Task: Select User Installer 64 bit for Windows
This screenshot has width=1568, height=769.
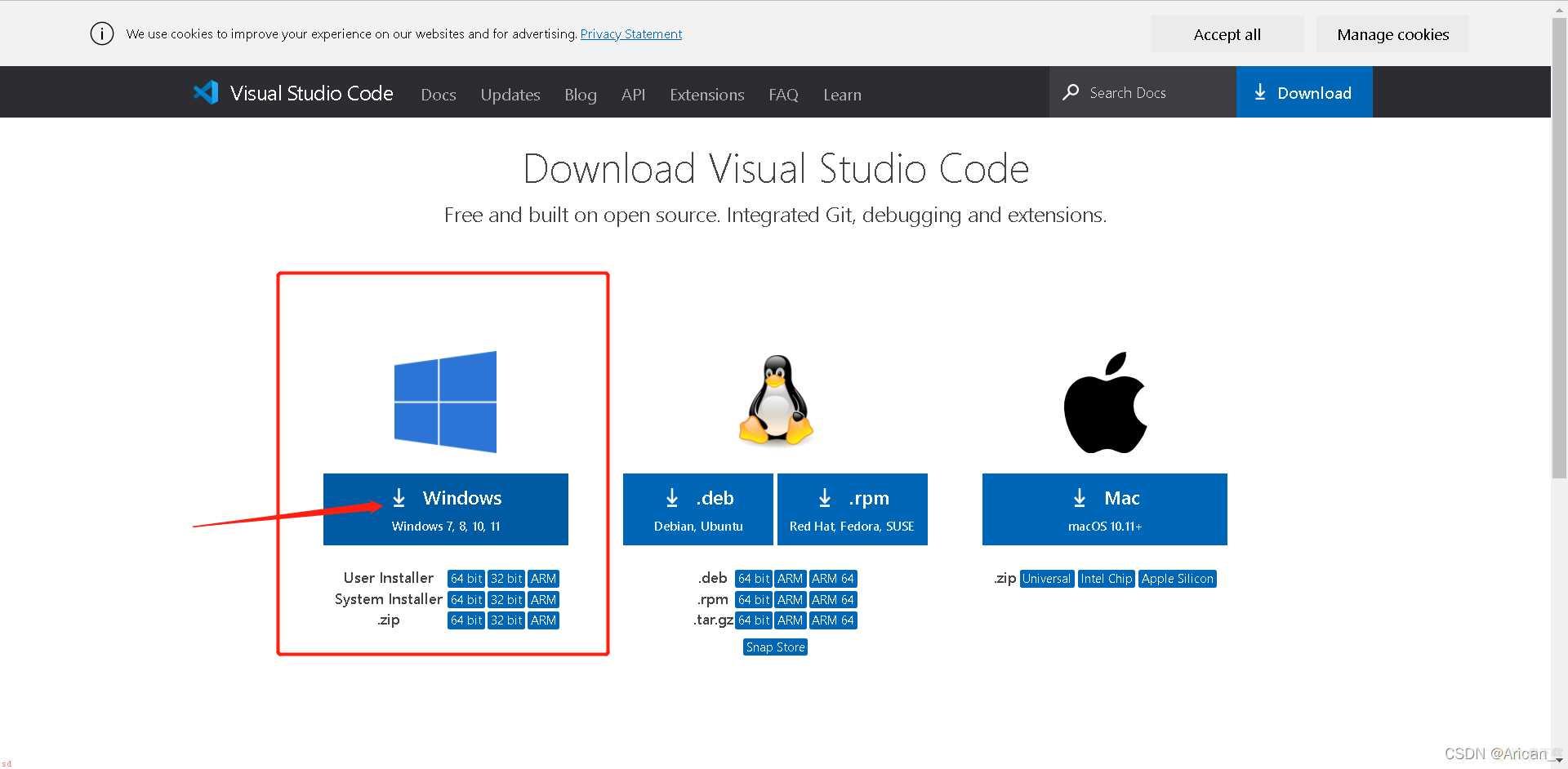Action: click(x=466, y=579)
